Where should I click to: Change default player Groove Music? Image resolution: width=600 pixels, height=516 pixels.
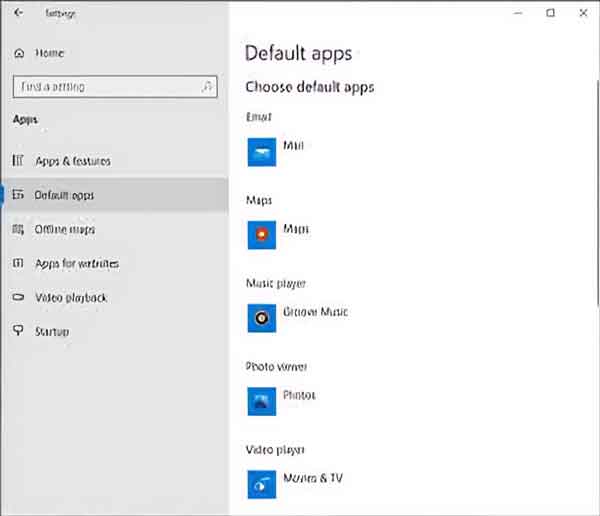(315, 312)
